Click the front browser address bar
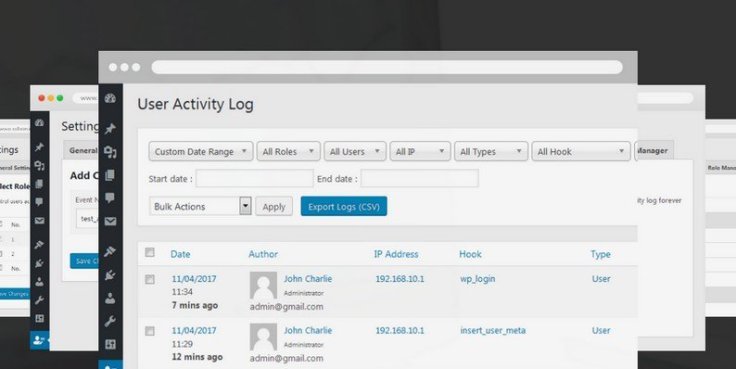This screenshot has height=369, width=736. coord(387,67)
